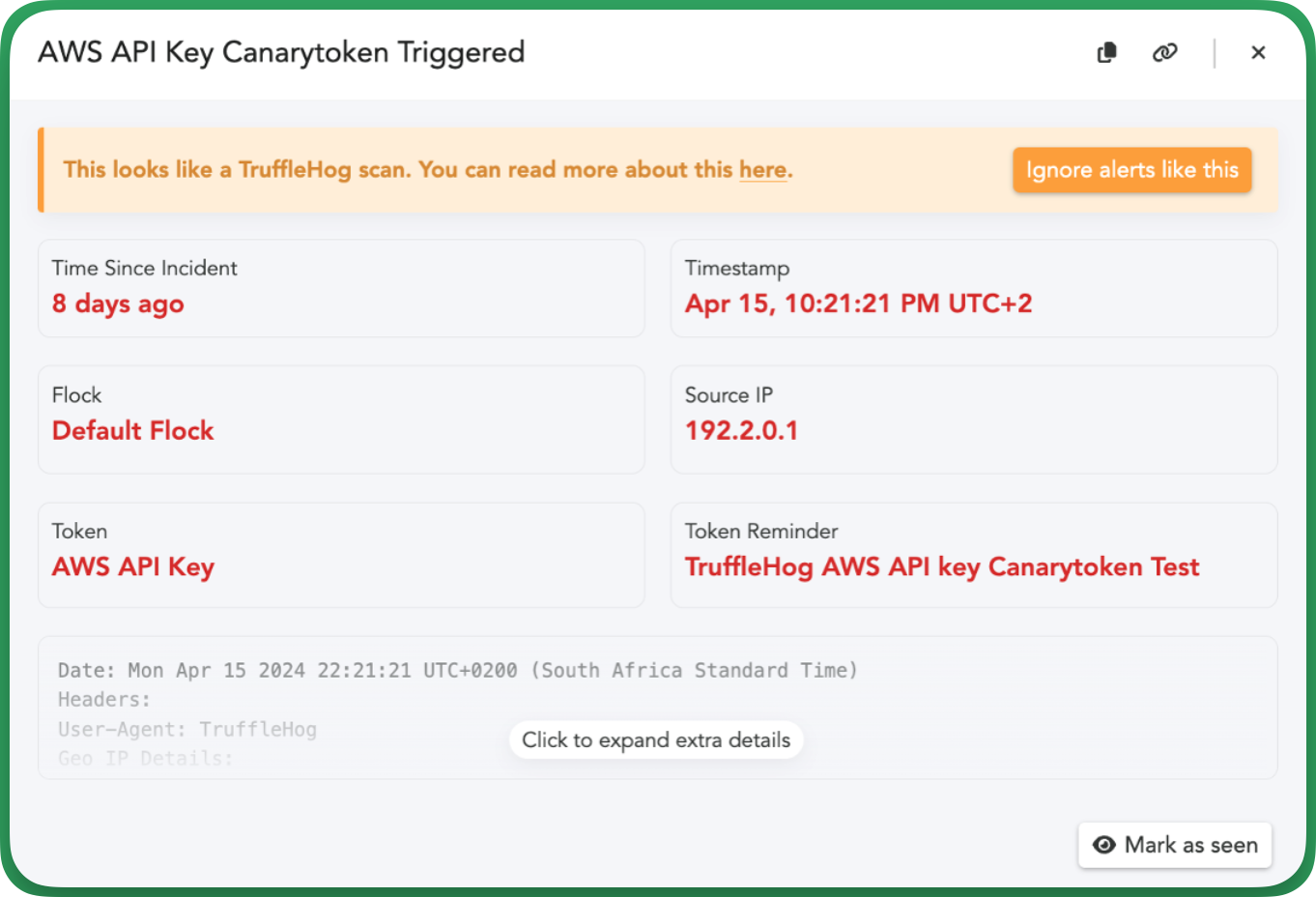Copy incident details with the clipboard icon

tap(1107, 52)
